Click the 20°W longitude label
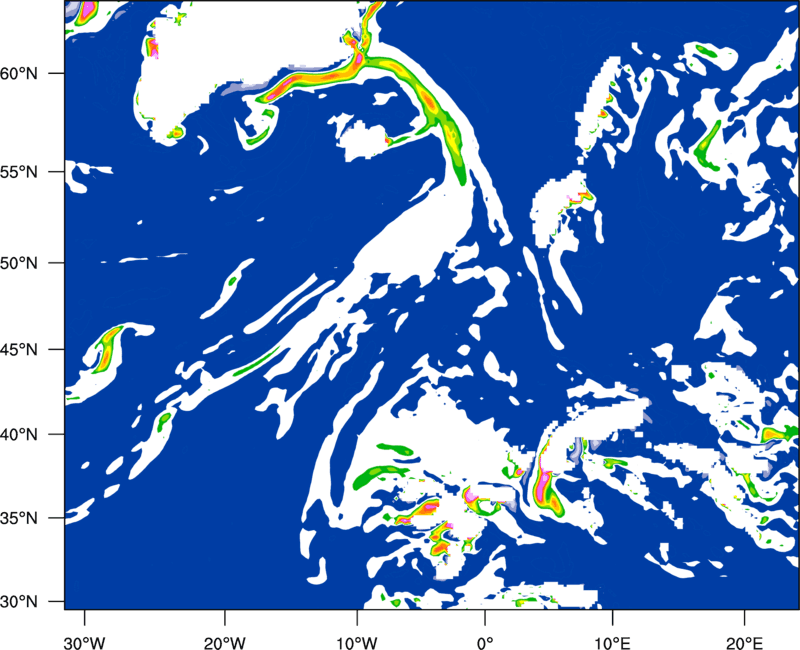The width and height of the screenshot is (800, 650). (x=225, y=643)
